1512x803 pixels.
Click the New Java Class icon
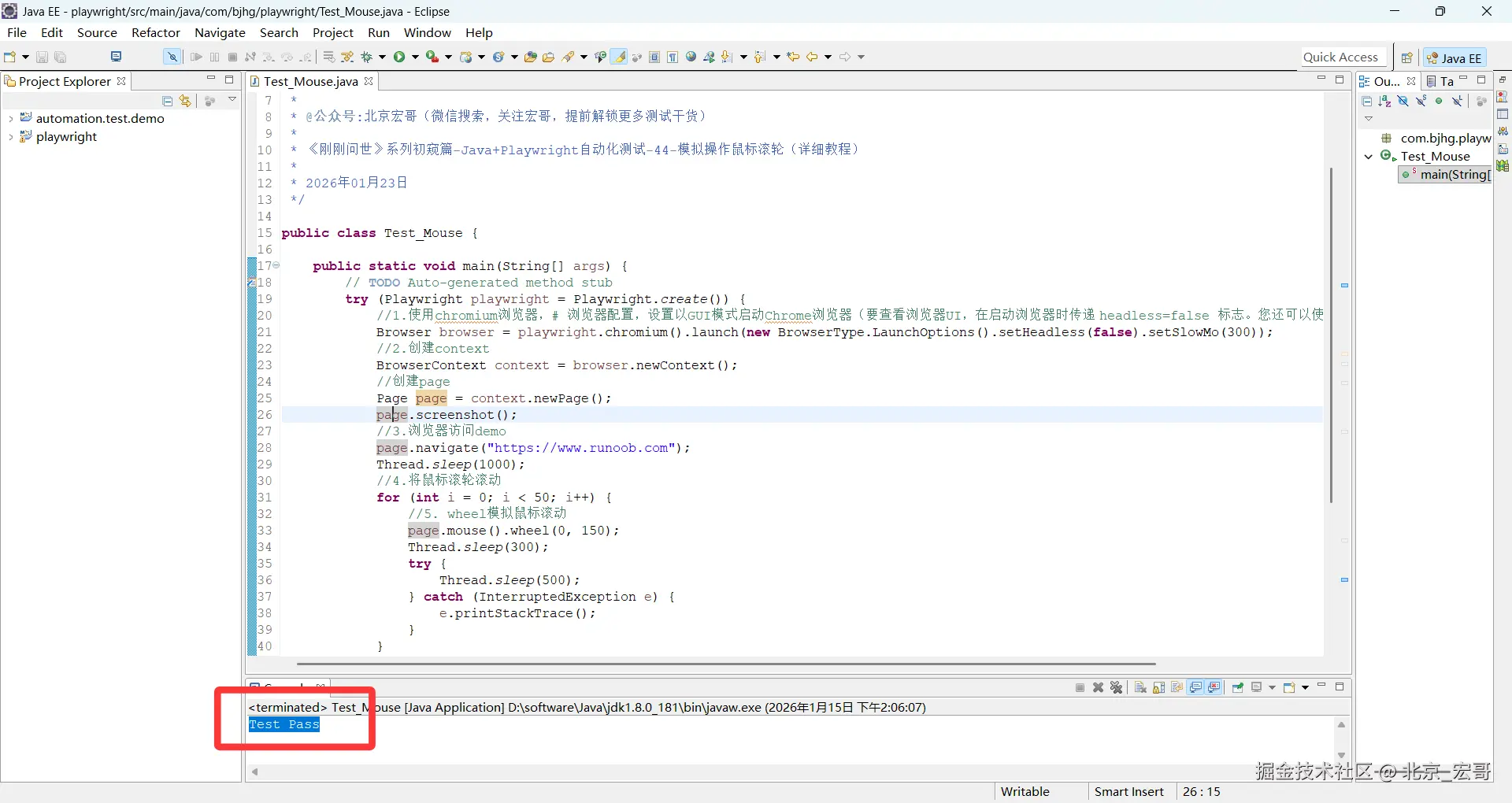click(498, 57)
